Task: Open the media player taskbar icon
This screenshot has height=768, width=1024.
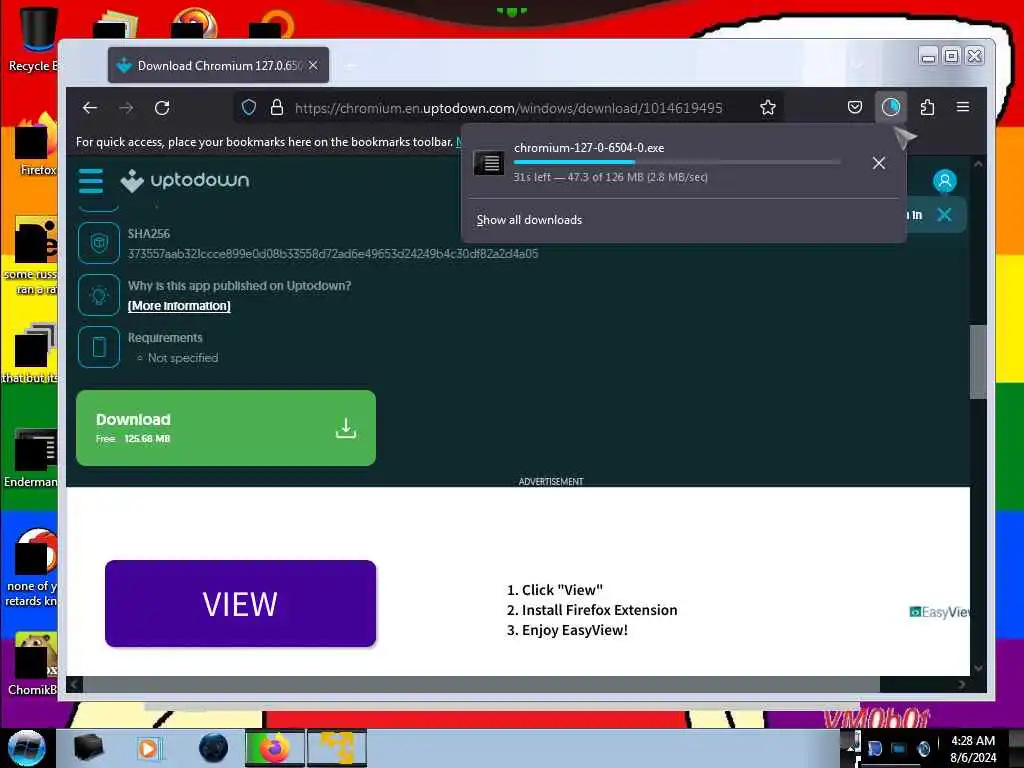Action: pos(148,748)
